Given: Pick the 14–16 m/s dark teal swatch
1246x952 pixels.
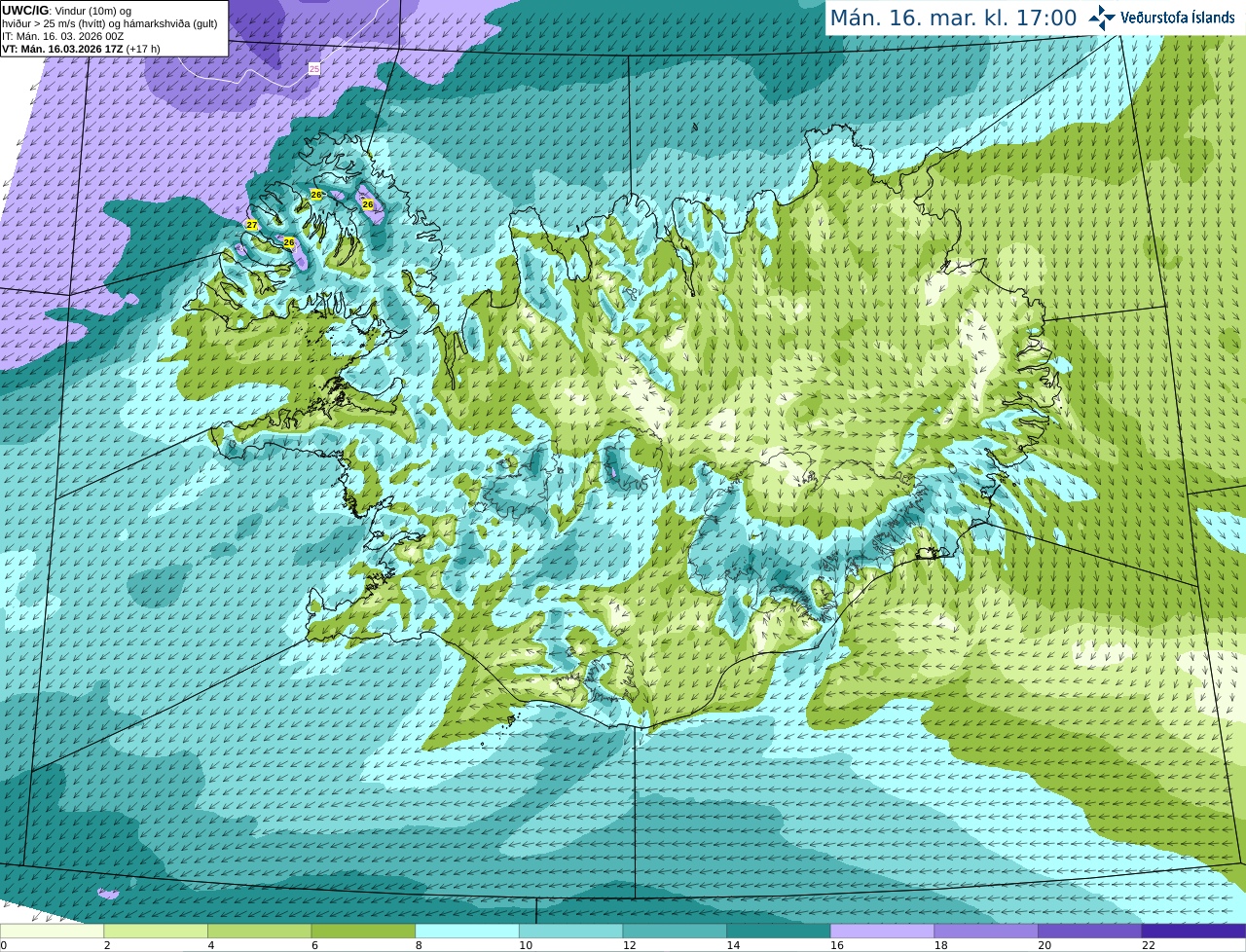Looking at the screenshot, I should (779, 932).
